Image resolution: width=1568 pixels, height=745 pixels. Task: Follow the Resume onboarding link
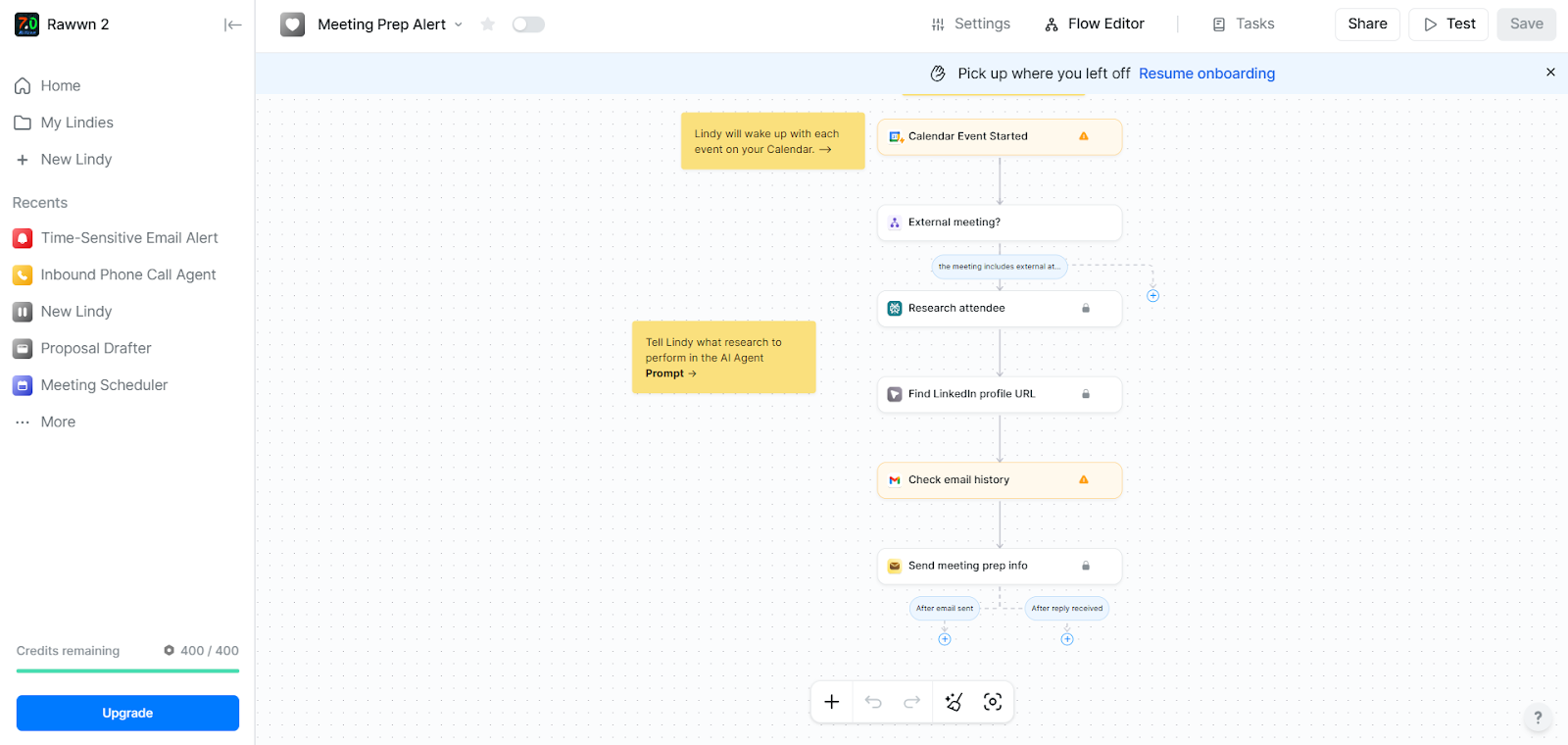(x=1206, y=74)
